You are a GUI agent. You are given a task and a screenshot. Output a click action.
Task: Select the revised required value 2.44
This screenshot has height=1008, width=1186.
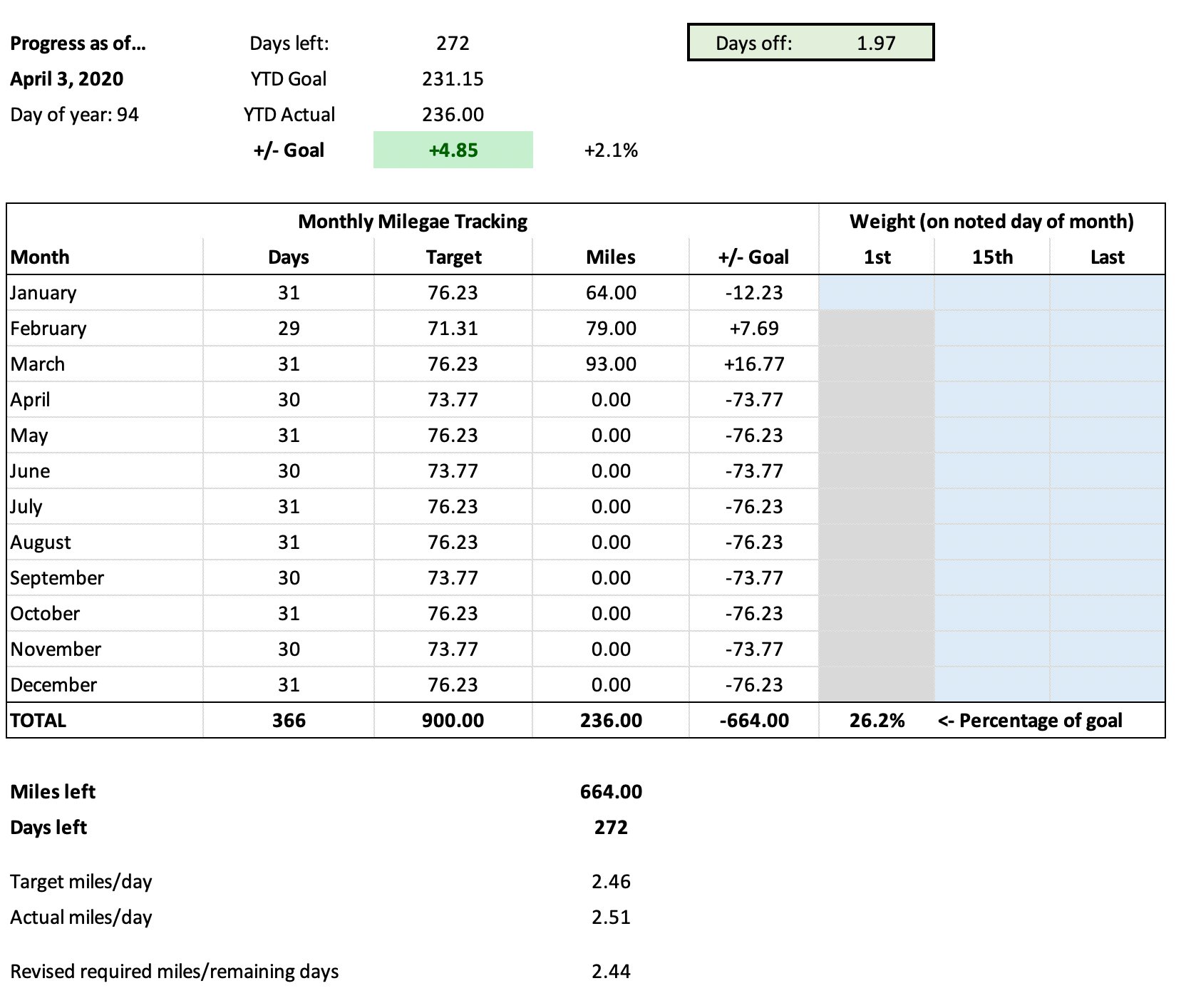[x=611, y=972]
